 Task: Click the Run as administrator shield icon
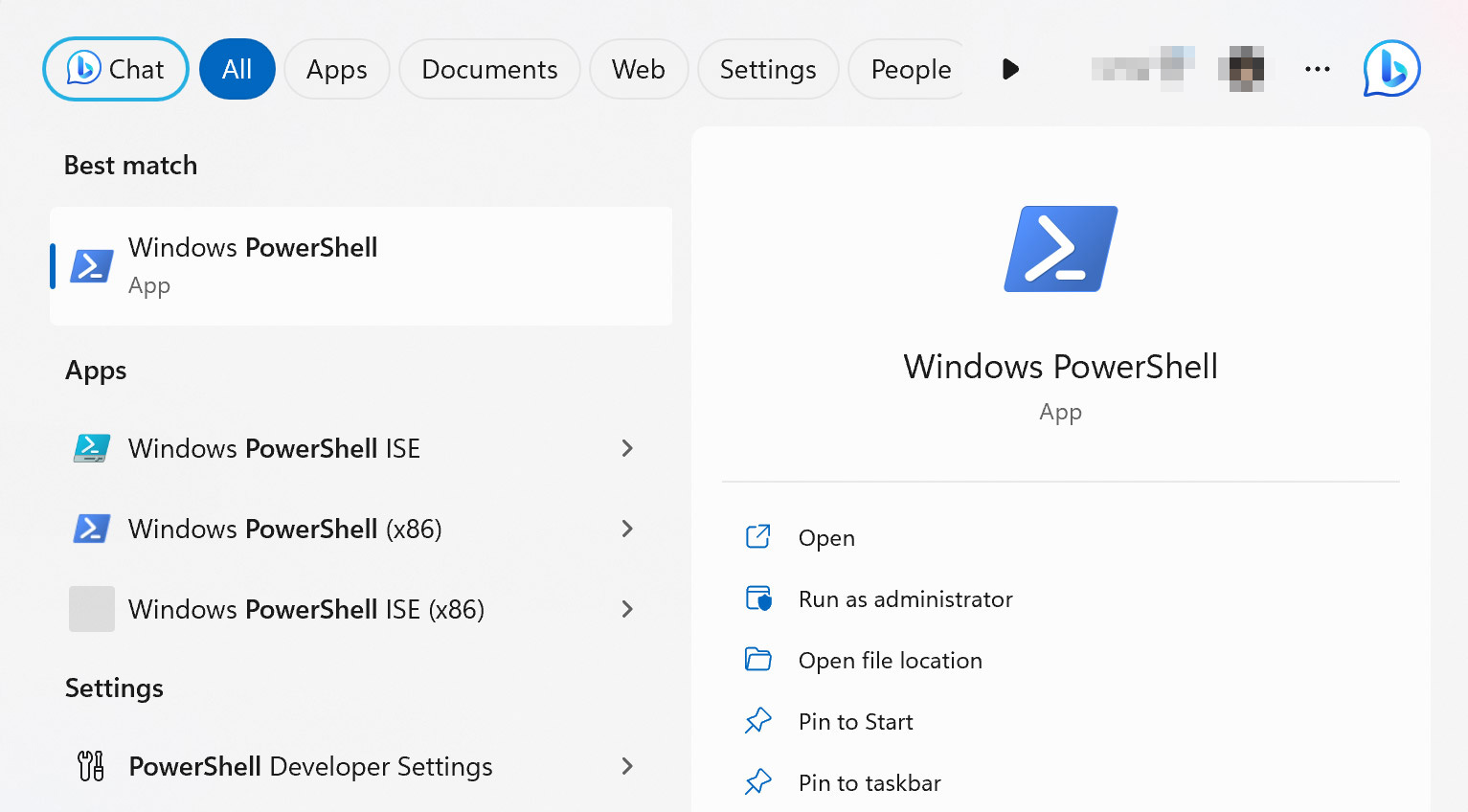(x=758, y=598)
